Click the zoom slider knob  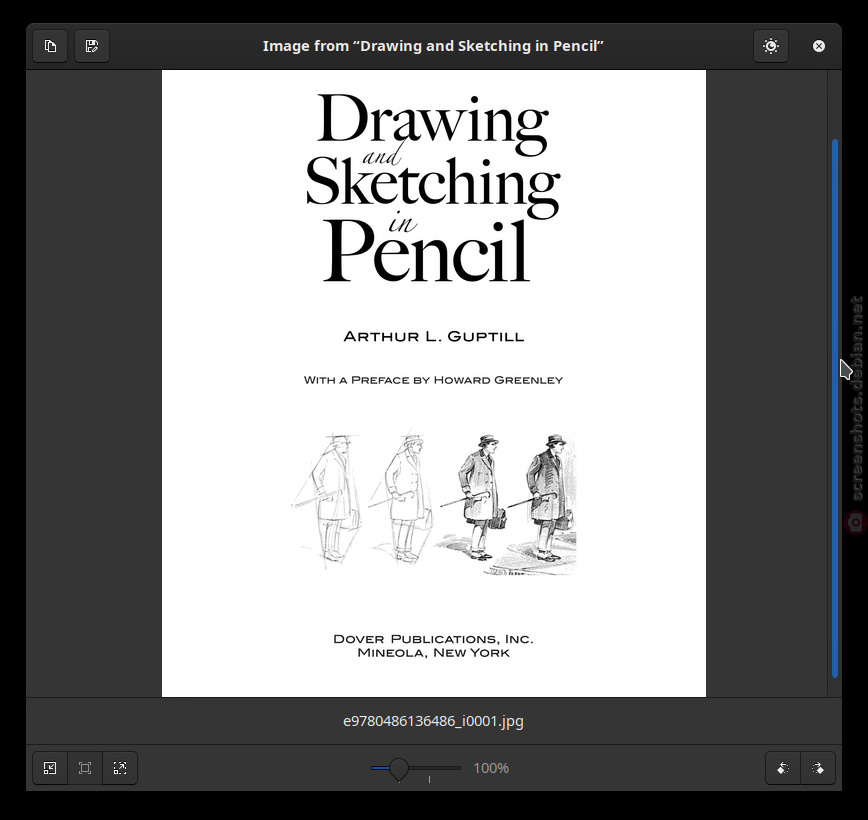[399, 769]
